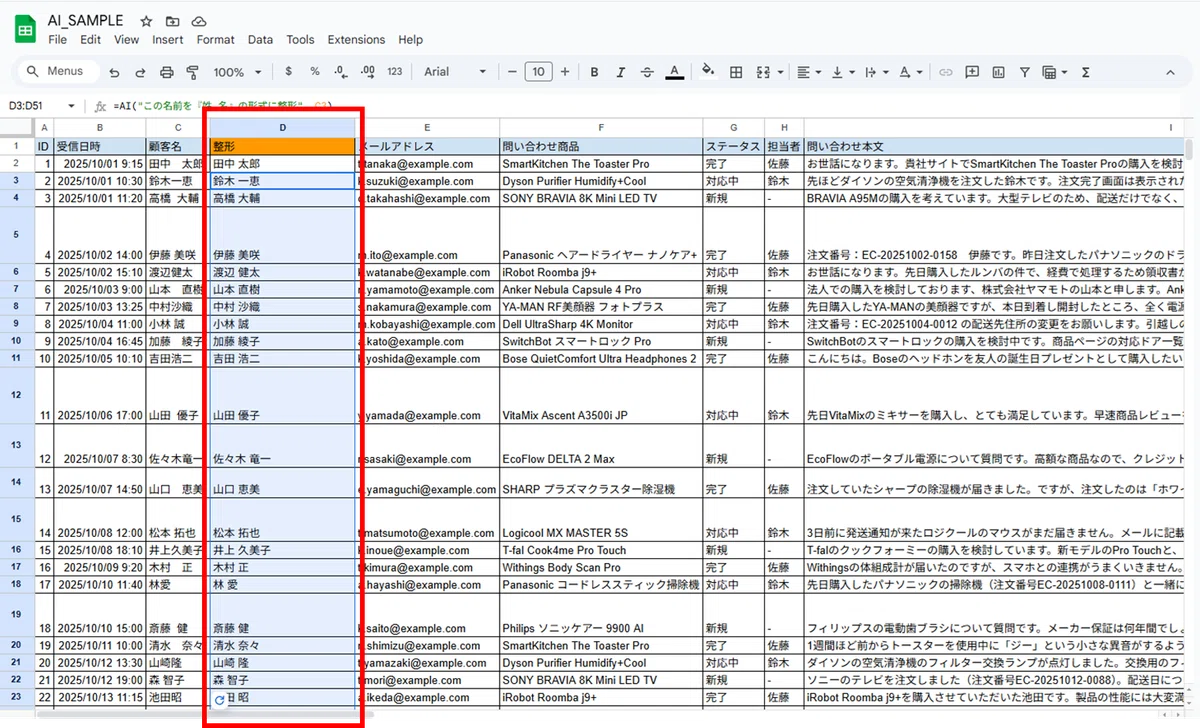Image resolution: width=1200 pixels, height=728 pixels.
Task: Click the horizontal scrollbar at bottom
Action: (205, 715)
